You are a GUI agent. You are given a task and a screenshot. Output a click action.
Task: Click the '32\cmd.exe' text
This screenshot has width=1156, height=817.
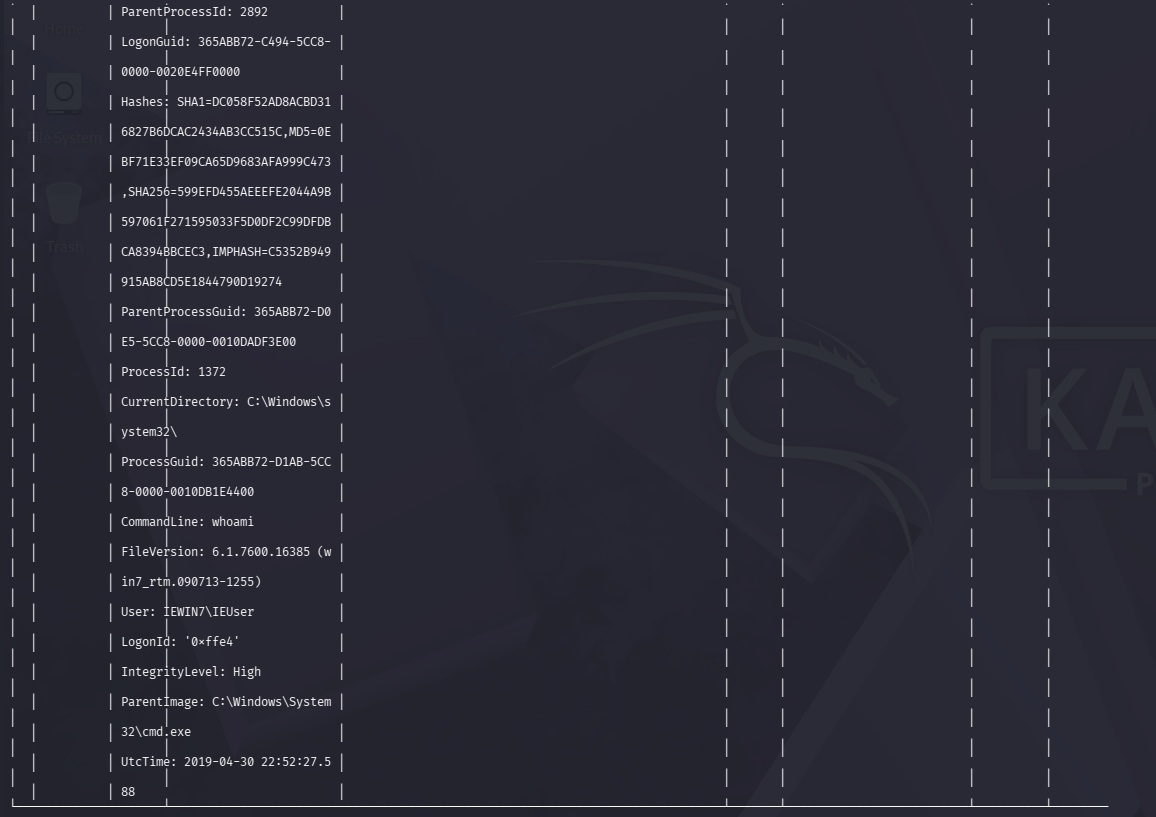pos(156,731)
